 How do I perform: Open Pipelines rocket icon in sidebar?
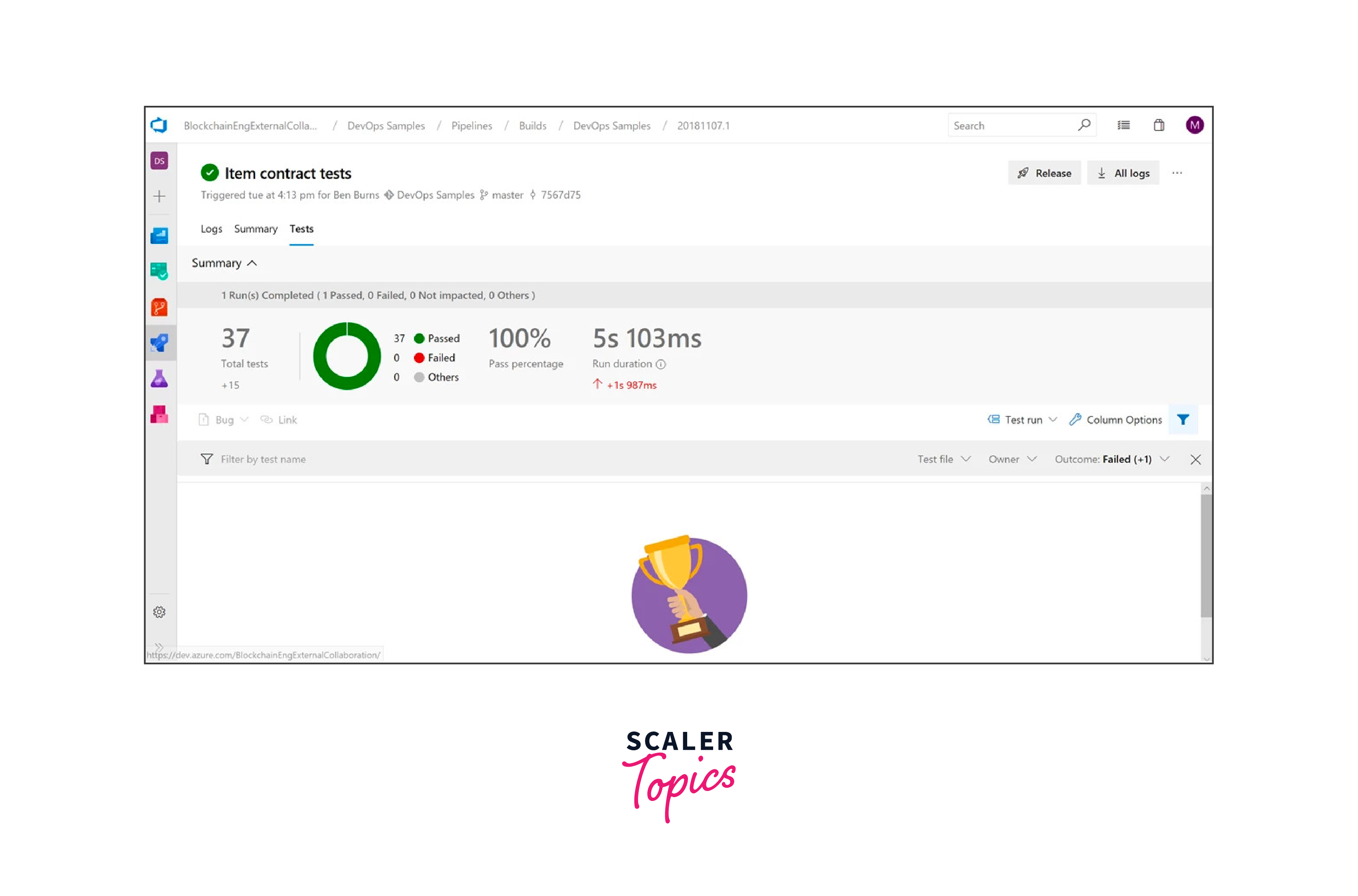[159, 343]
